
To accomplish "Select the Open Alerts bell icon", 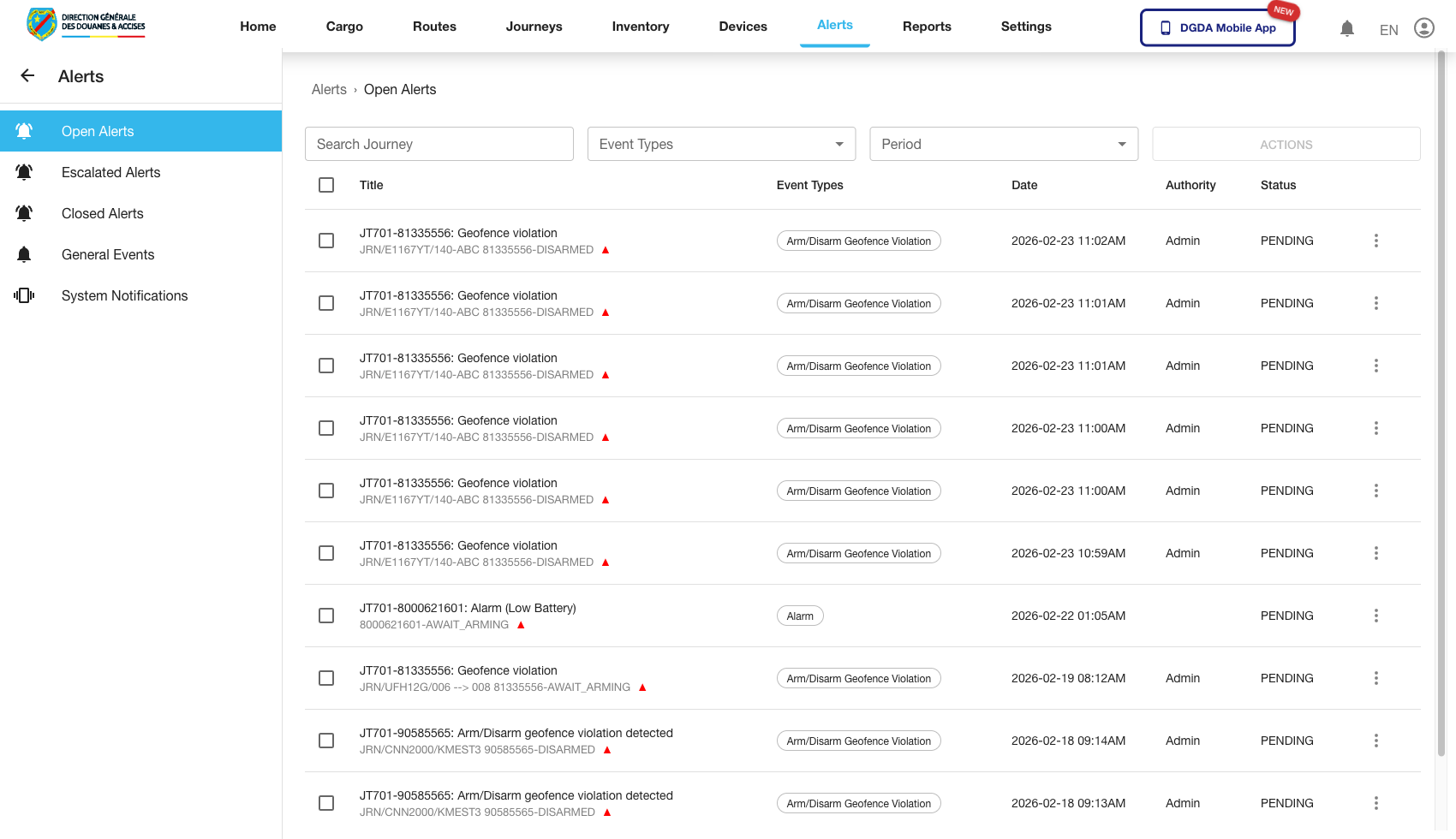I will [24, 130].
